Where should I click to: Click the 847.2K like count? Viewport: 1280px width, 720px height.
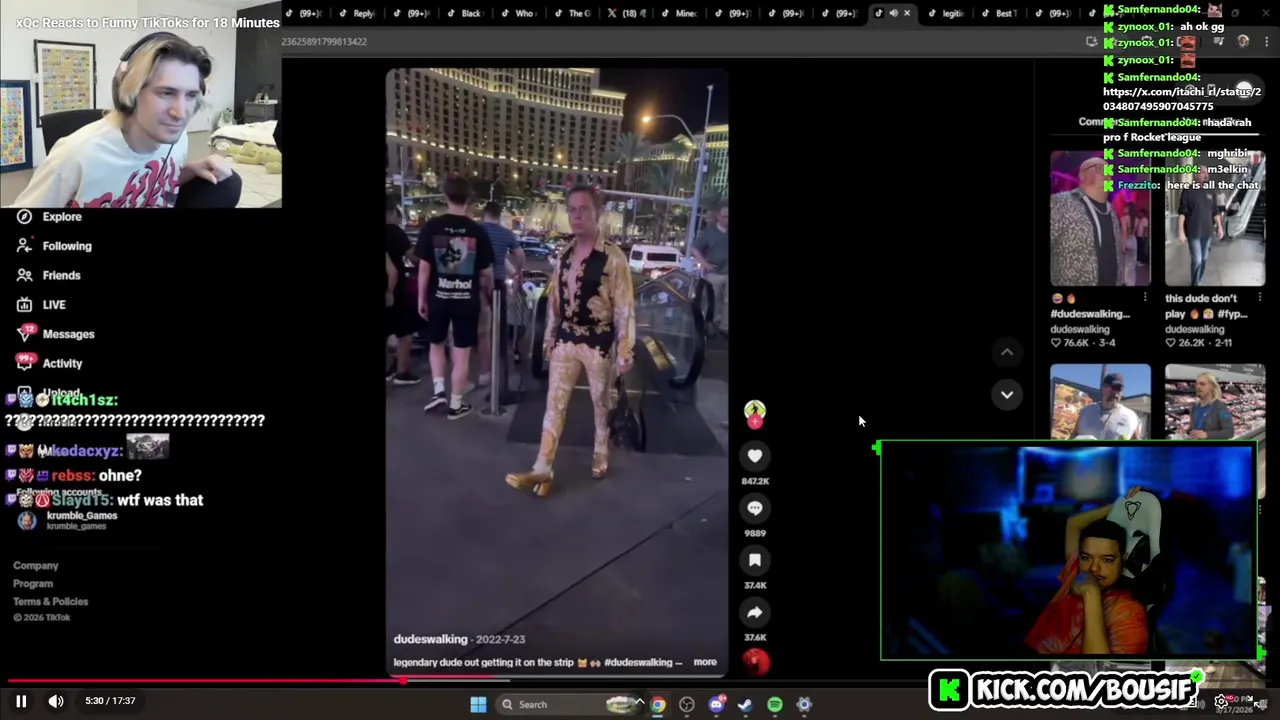click(x=755, y=481)
